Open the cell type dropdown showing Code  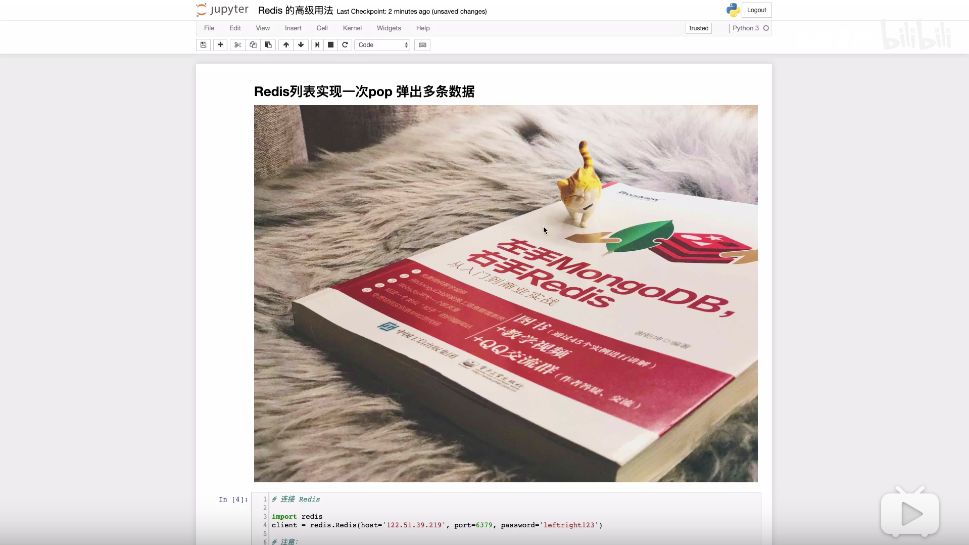[x=383, y=44]
